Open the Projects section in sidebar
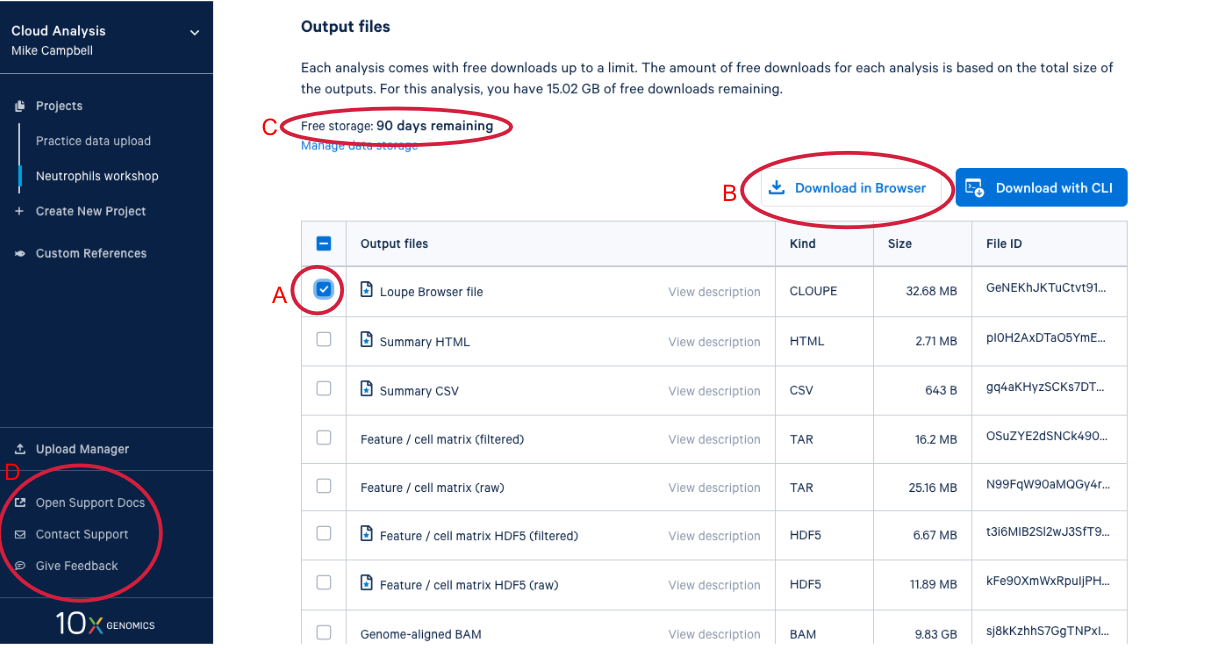The image size is (1211, 648). point(59,106)
